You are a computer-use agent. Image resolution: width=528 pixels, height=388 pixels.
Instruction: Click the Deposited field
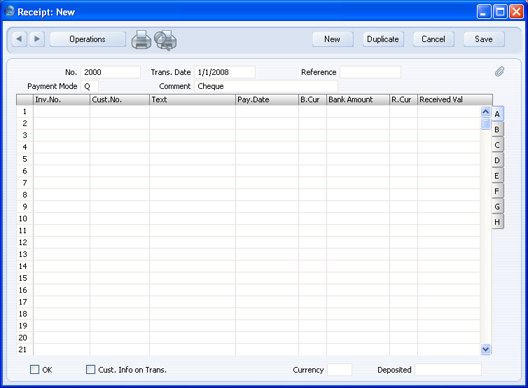tap(448, 369)
